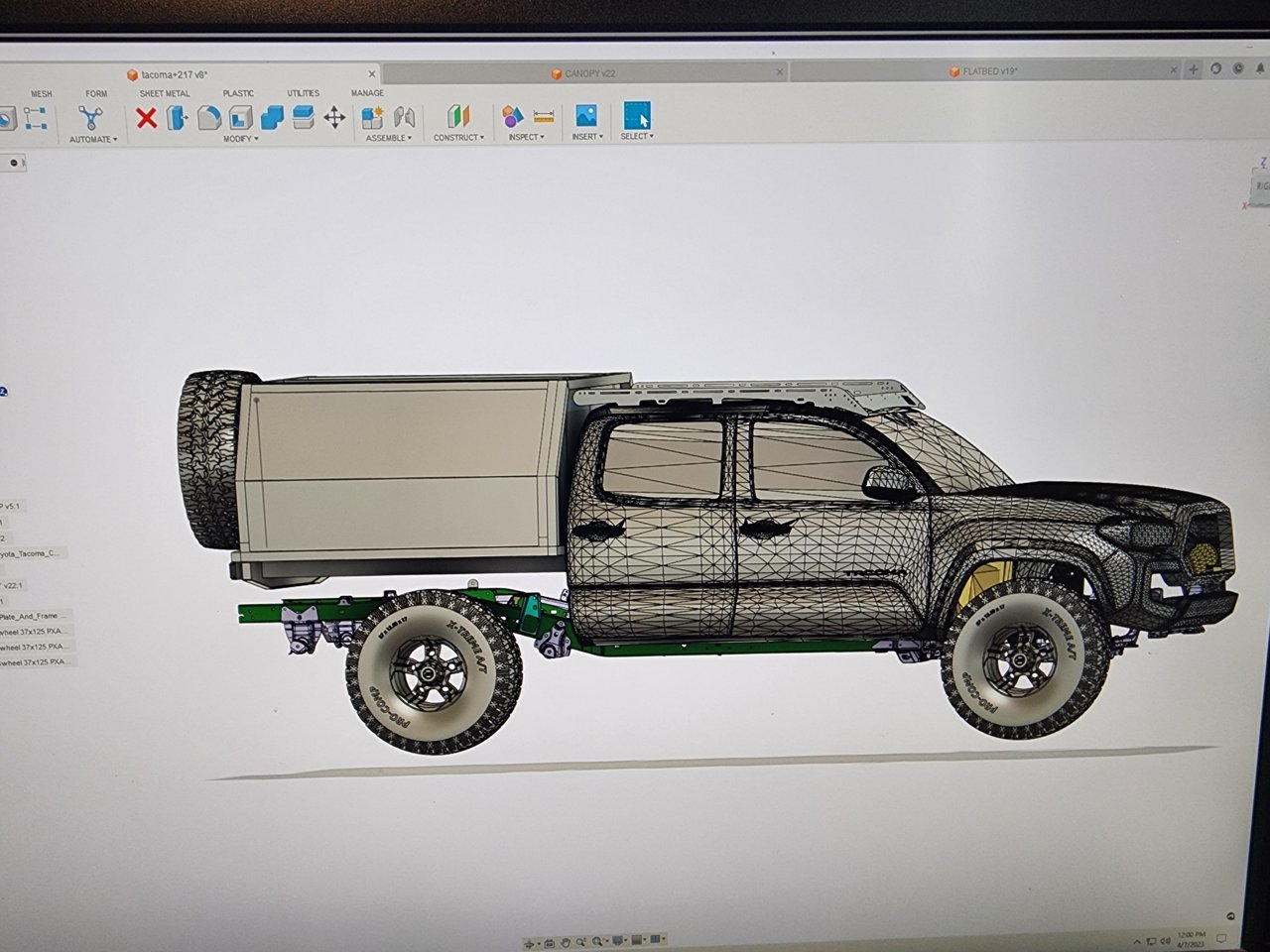
Task: Click the volume speaker tray icon
Action: [x=1165, y=940]
